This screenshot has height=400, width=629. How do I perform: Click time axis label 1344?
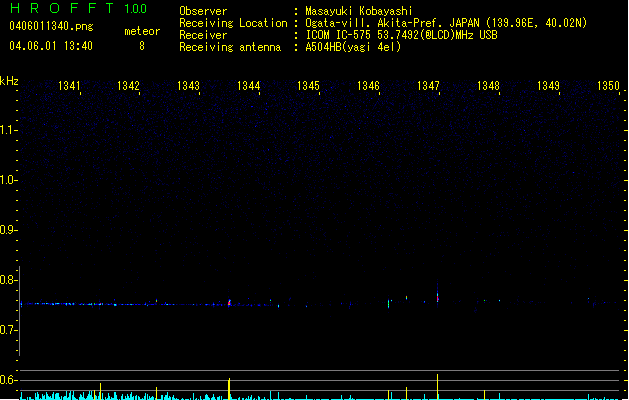pyautogui.click(x=248, y=86)
